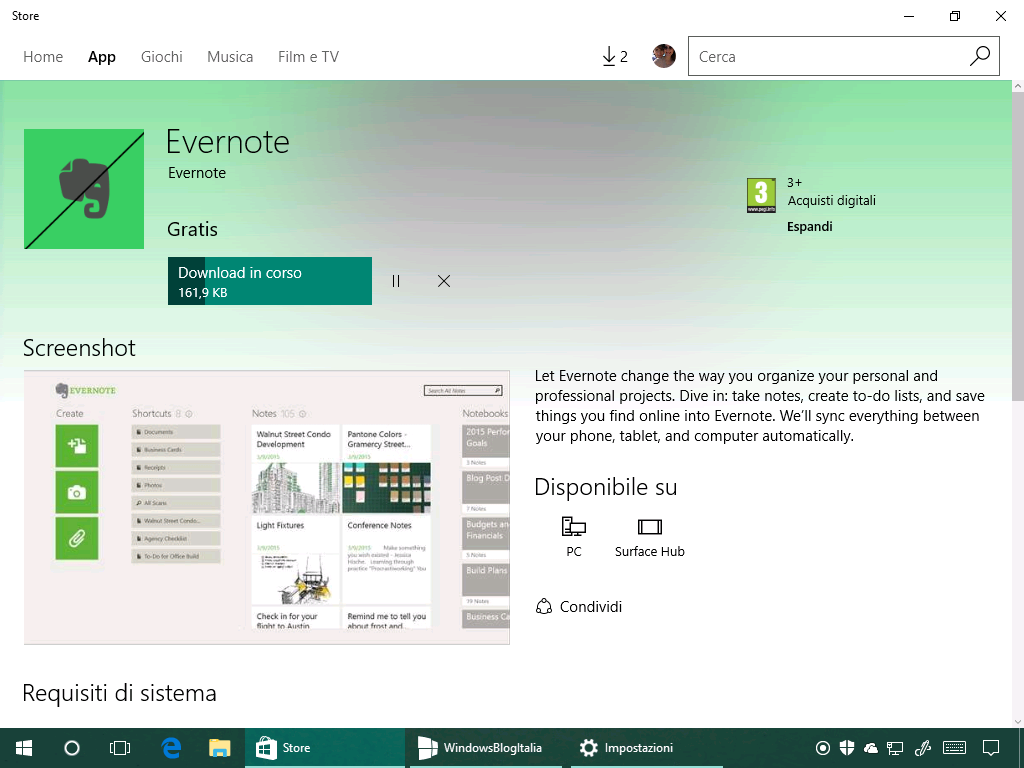
Task: Click the scrollbar down arrow
Action: (x=1017, y=722)
